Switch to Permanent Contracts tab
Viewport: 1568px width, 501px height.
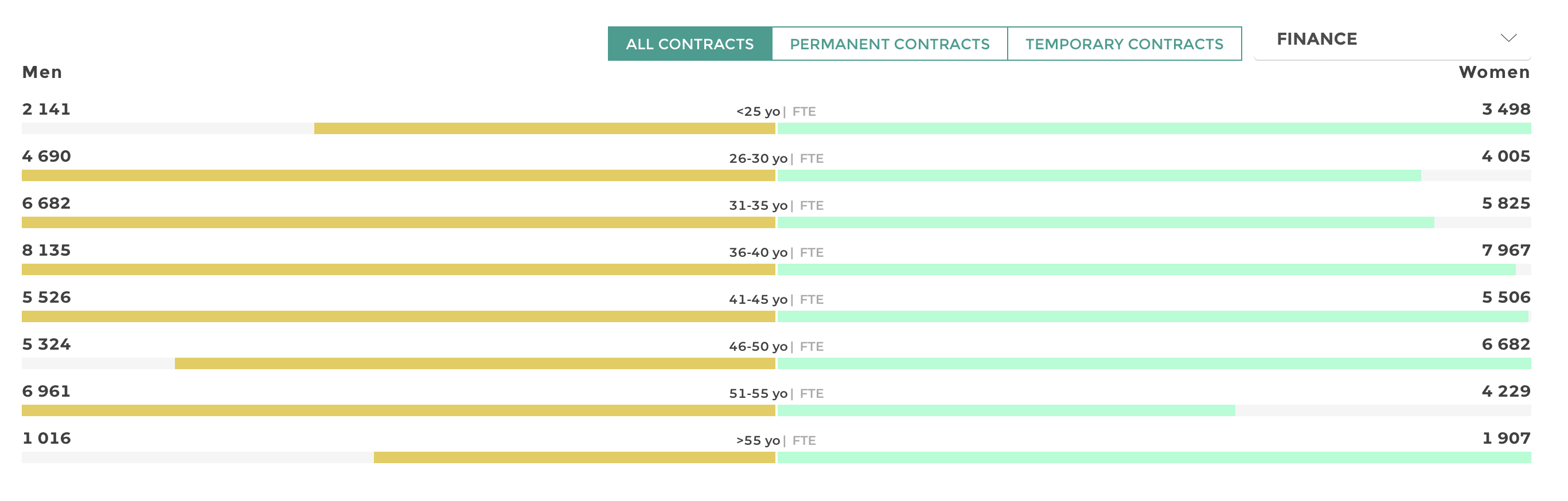pyautogui.click(x=889, y=44)
